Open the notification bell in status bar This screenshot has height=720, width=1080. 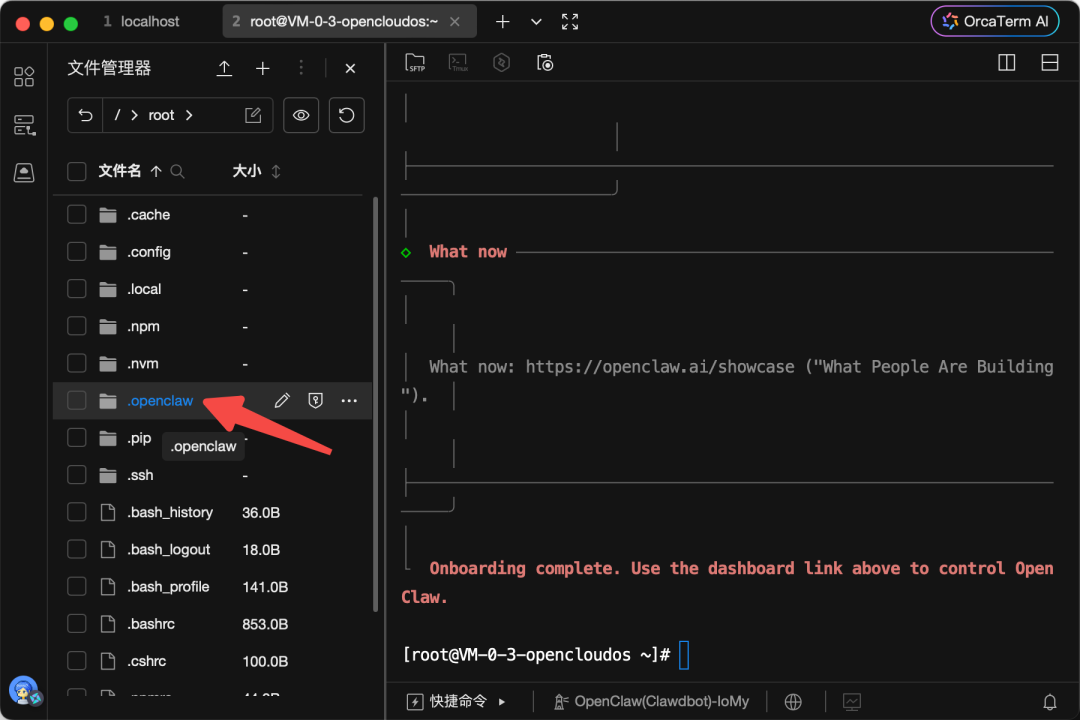(x=1050, y=702)
